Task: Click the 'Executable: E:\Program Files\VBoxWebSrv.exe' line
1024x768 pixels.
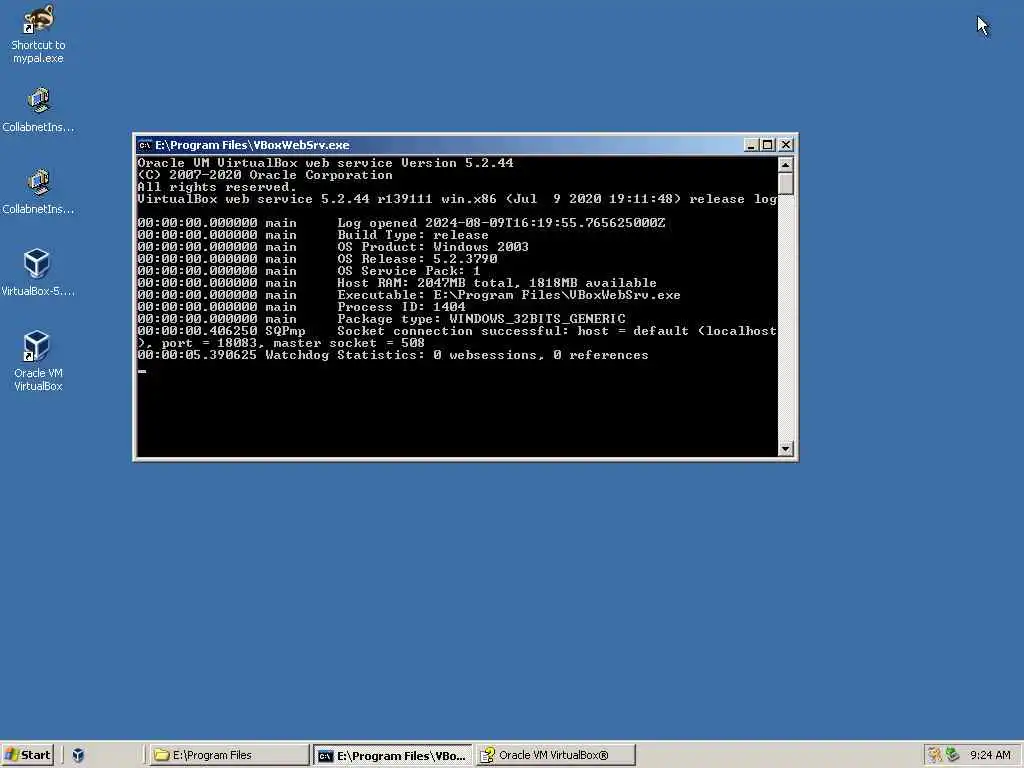Action: tap(409, 295)
